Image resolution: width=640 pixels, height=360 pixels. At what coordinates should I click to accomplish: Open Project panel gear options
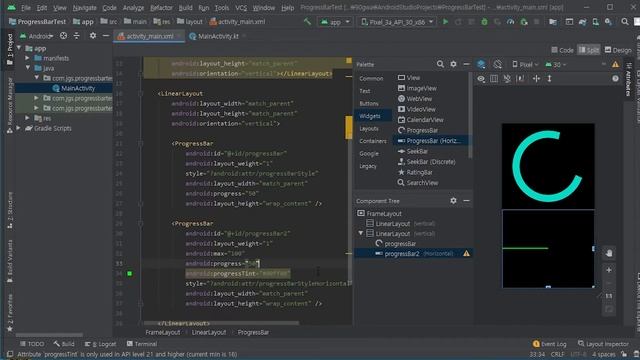[x=93, y=36]
